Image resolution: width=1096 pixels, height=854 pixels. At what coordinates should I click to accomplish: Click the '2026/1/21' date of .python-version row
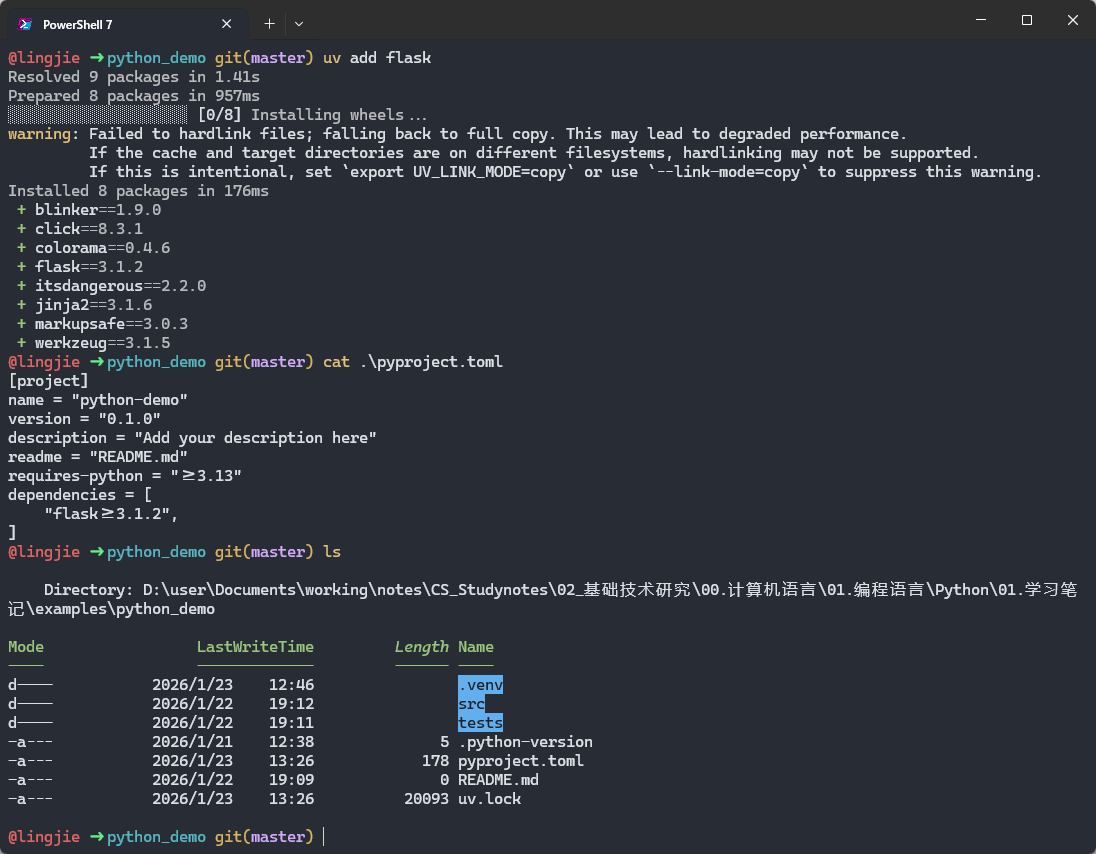[x=192, y=742]
